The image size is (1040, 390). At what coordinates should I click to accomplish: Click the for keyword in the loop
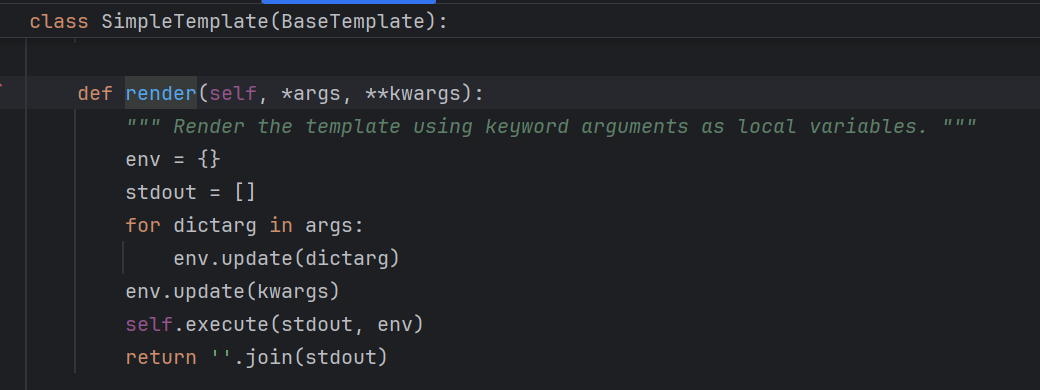[x=143, y=226]
